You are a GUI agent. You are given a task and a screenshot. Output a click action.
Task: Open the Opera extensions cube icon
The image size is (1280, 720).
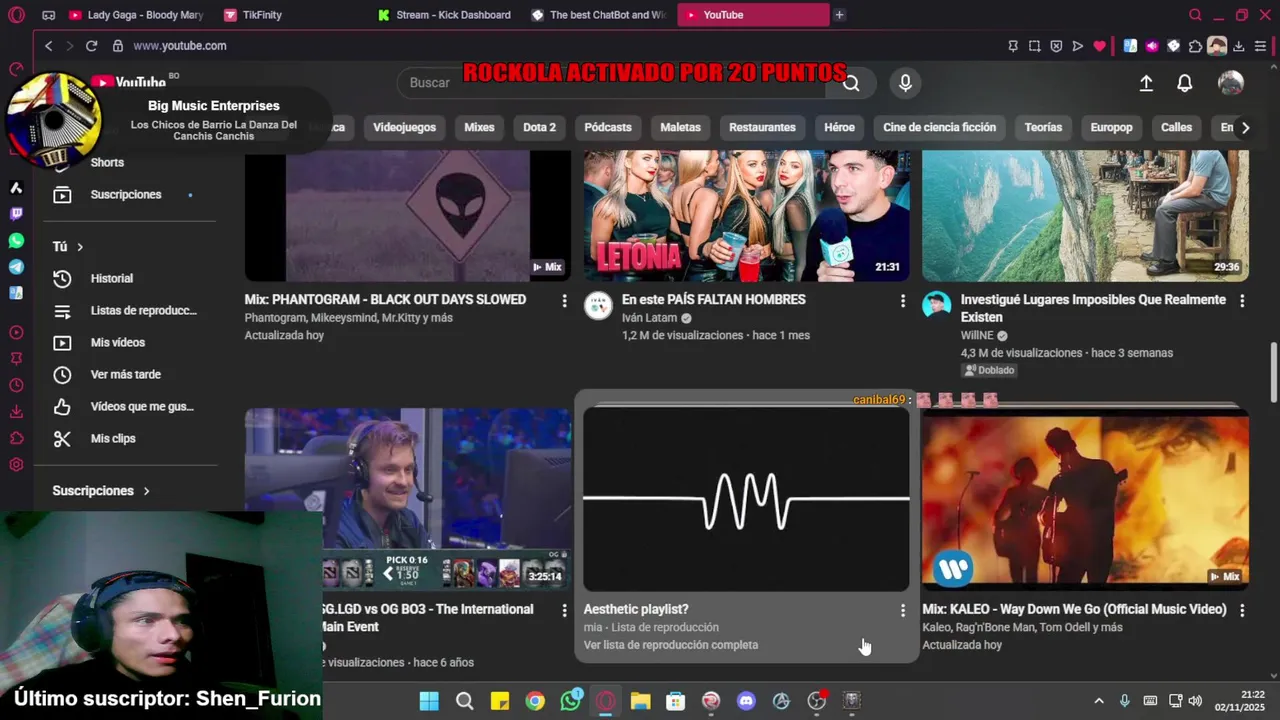pos(1195,46)
